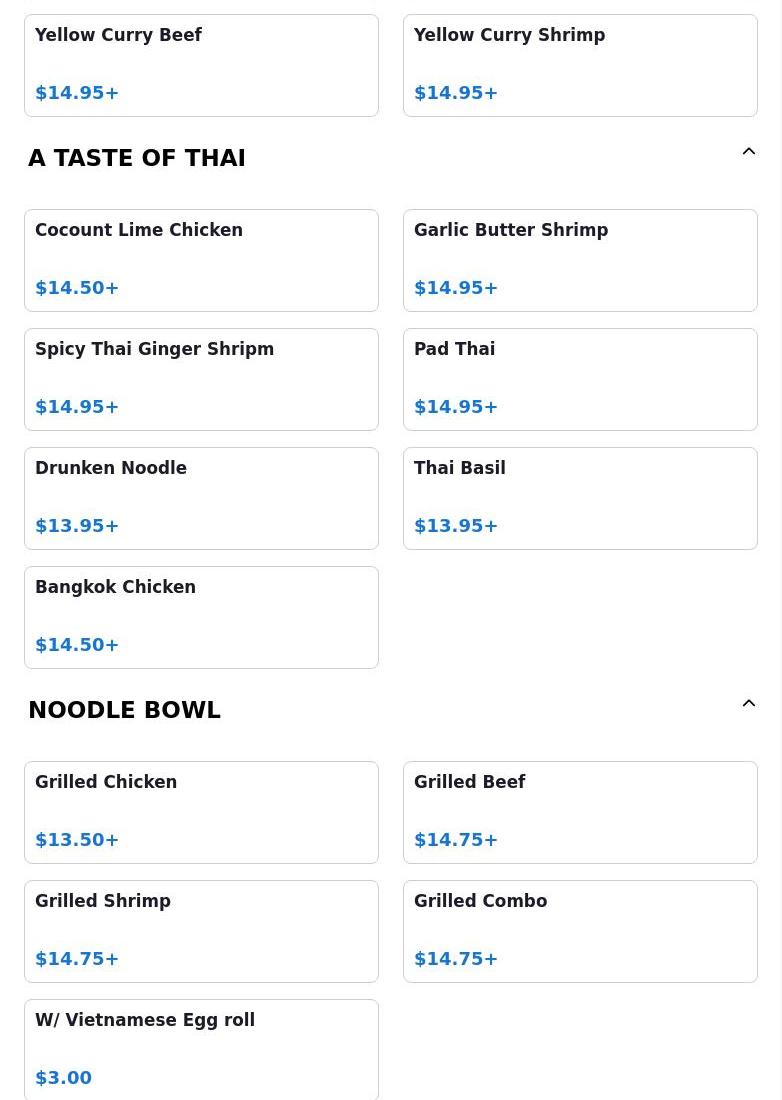Collapse the A Taste of Thai section
Image resolution: width=782 pixels, height=1100 pixels.
748,152
